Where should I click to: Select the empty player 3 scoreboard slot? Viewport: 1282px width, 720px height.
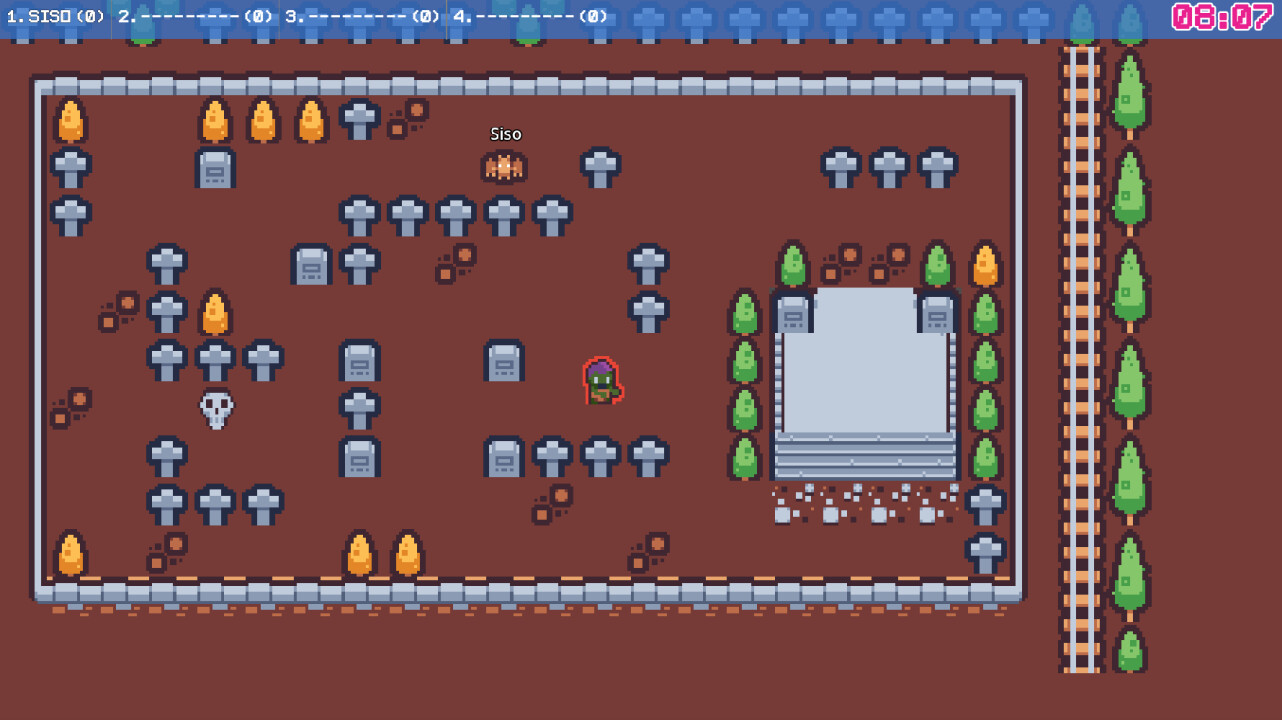363,17
